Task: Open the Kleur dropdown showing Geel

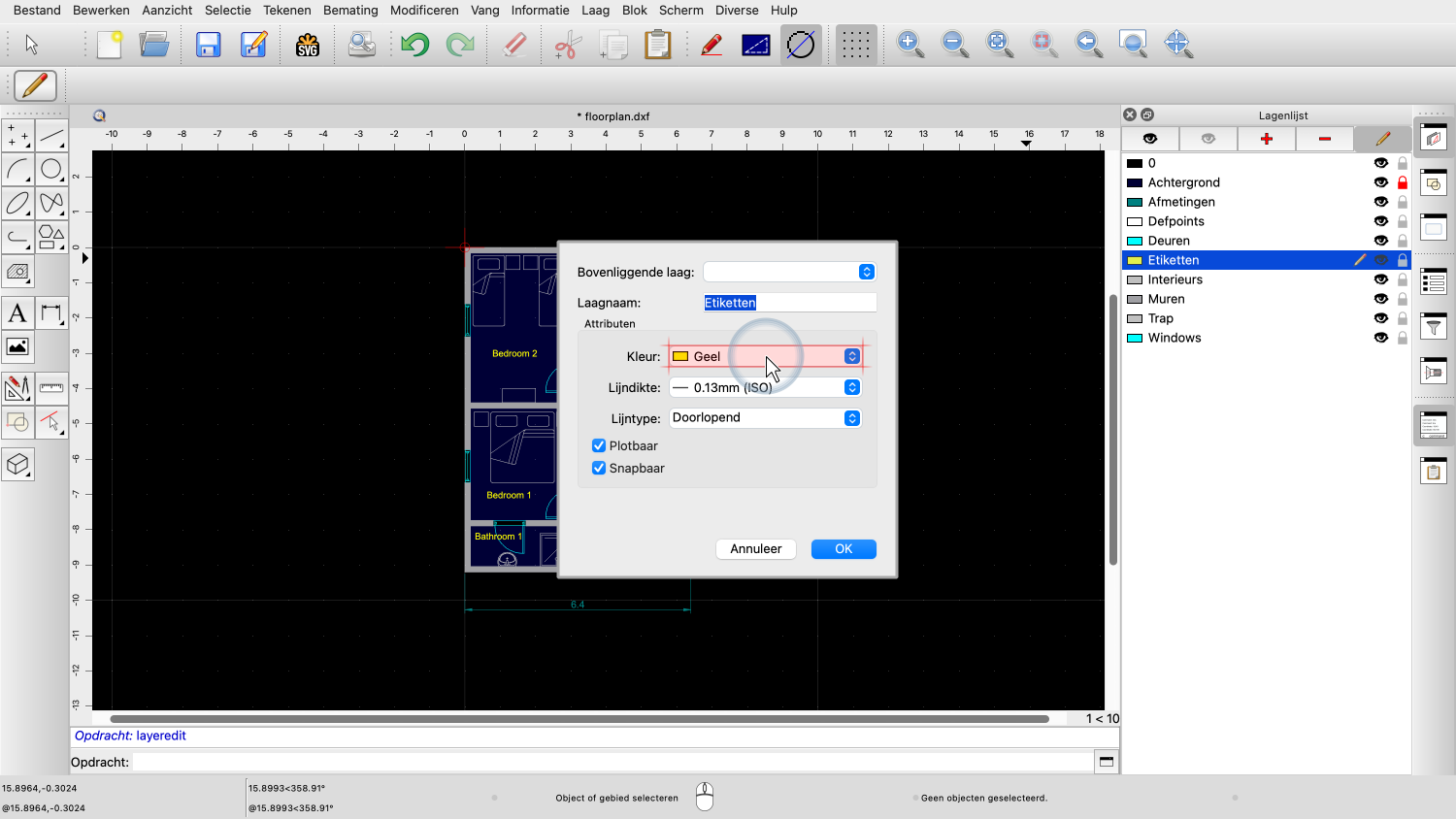Action: (x=765, y=356)
